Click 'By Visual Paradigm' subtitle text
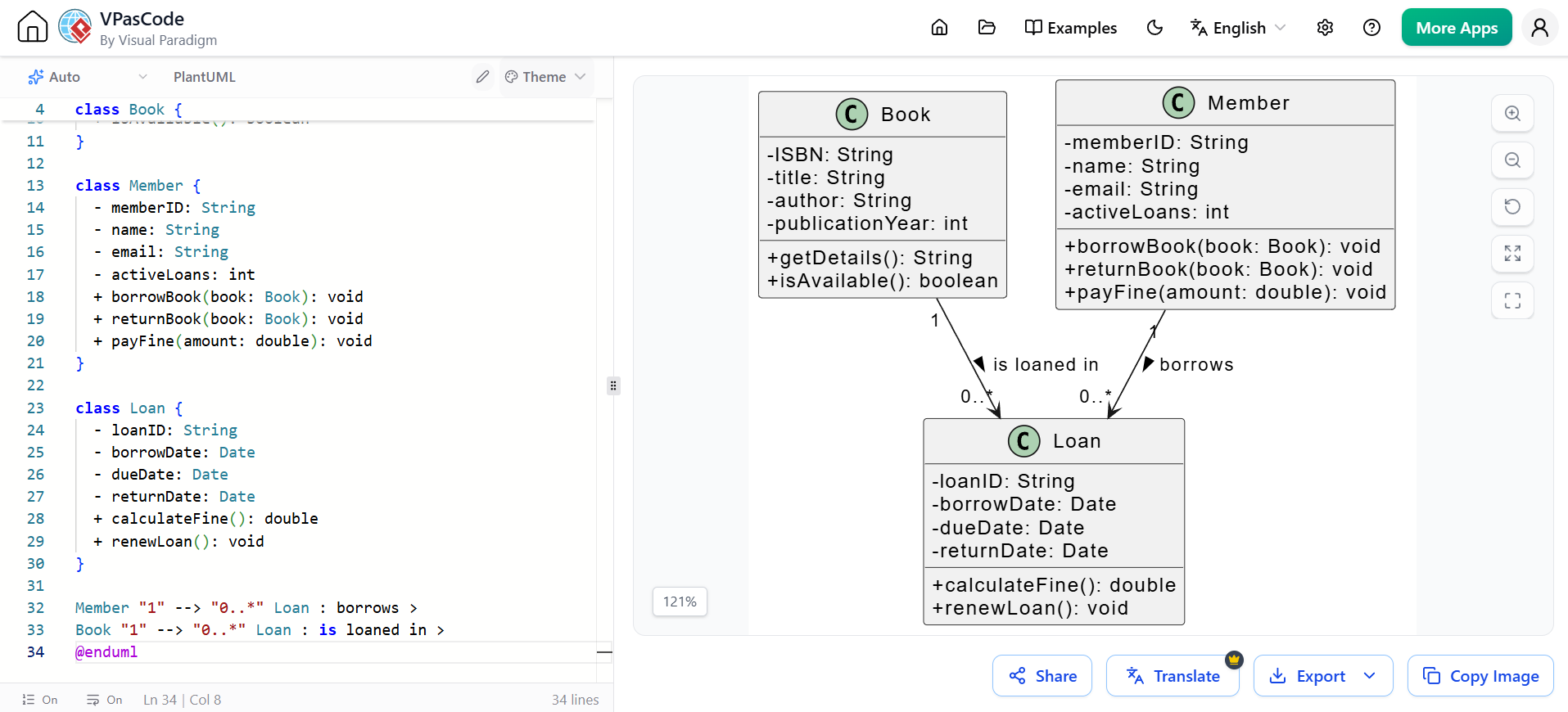The image size is (1568, 712). [x=159, y=40]
